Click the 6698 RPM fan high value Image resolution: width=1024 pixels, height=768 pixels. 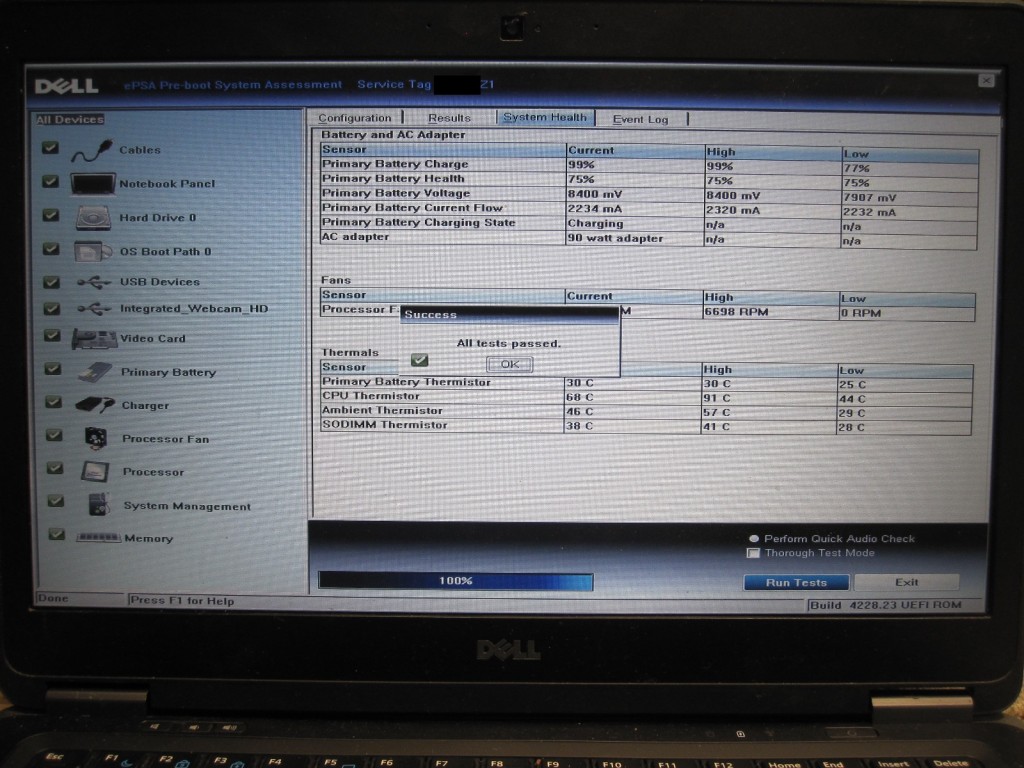tap(736, 312)
